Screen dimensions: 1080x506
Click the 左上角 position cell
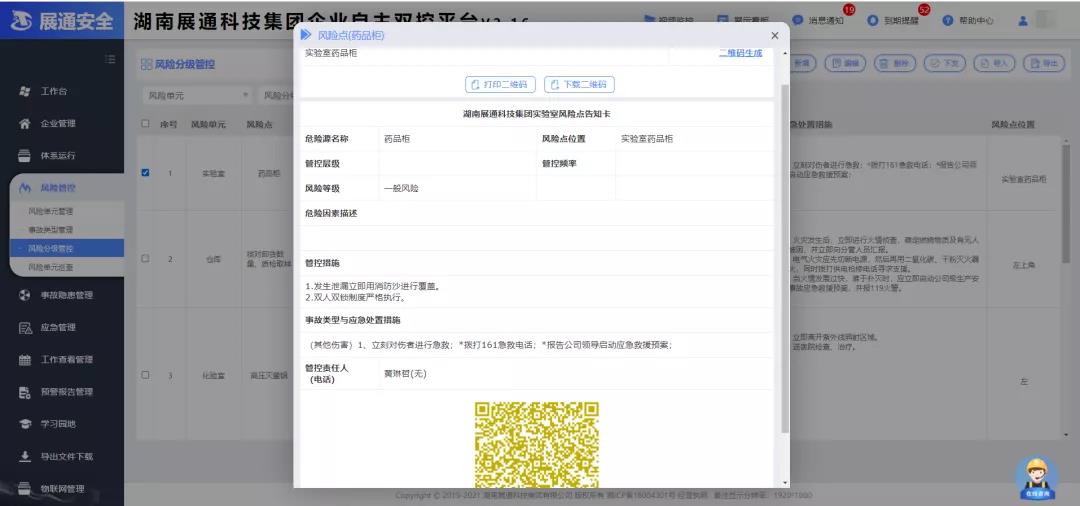pos(1024,264)
